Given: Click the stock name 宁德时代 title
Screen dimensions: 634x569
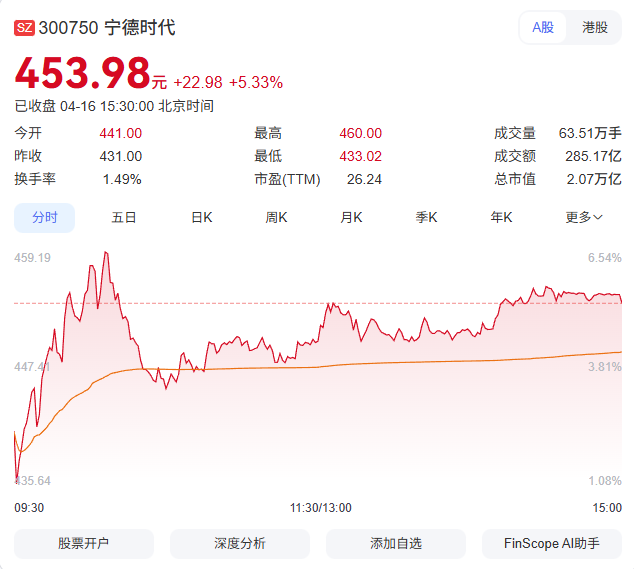Looking at the screenshot, I should click(140, 28).
